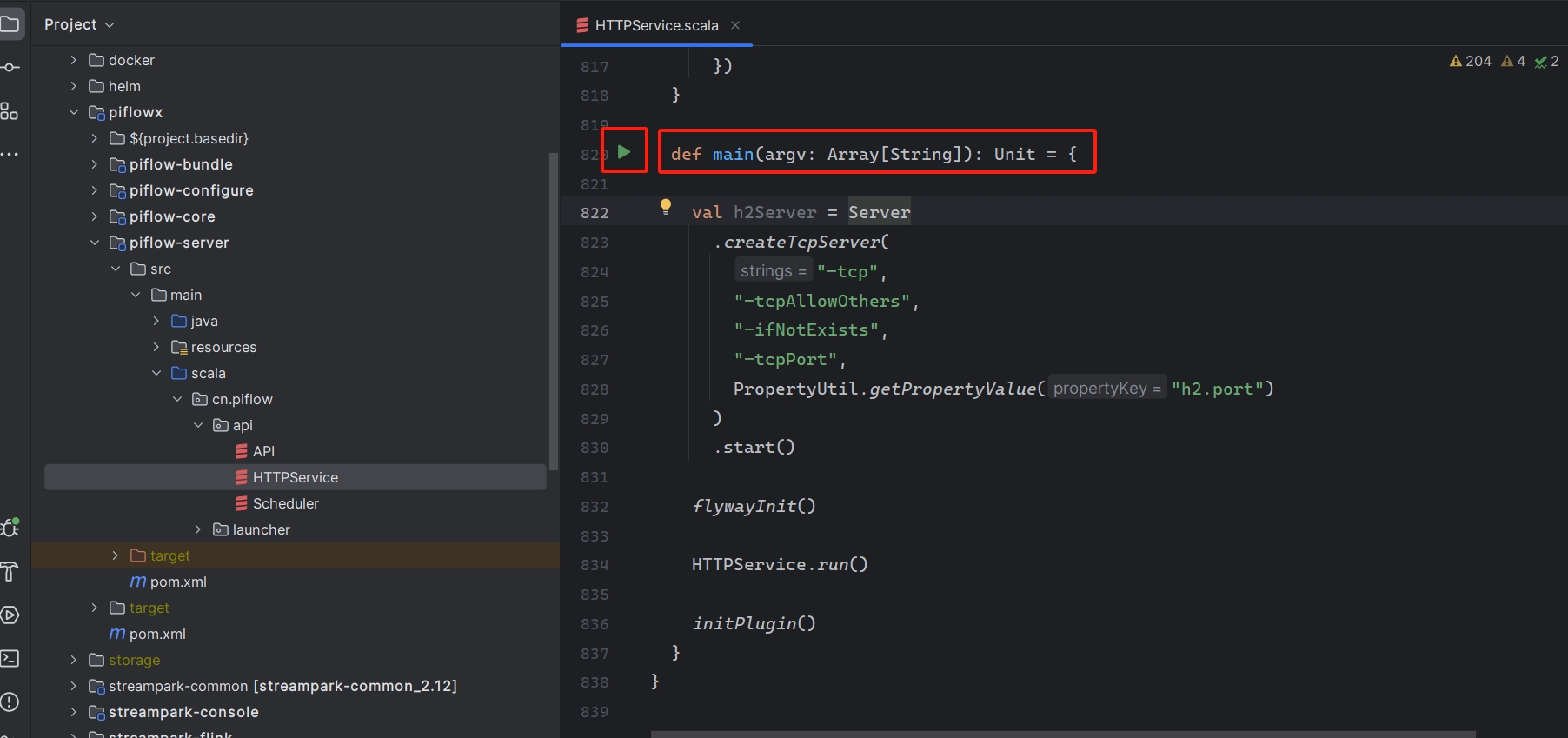Image resolution: width=1568 pixels, height=738 pixels.
Task: Click line number 822 in the gutter
Action: pyautogui.click(x=595, y=213)
